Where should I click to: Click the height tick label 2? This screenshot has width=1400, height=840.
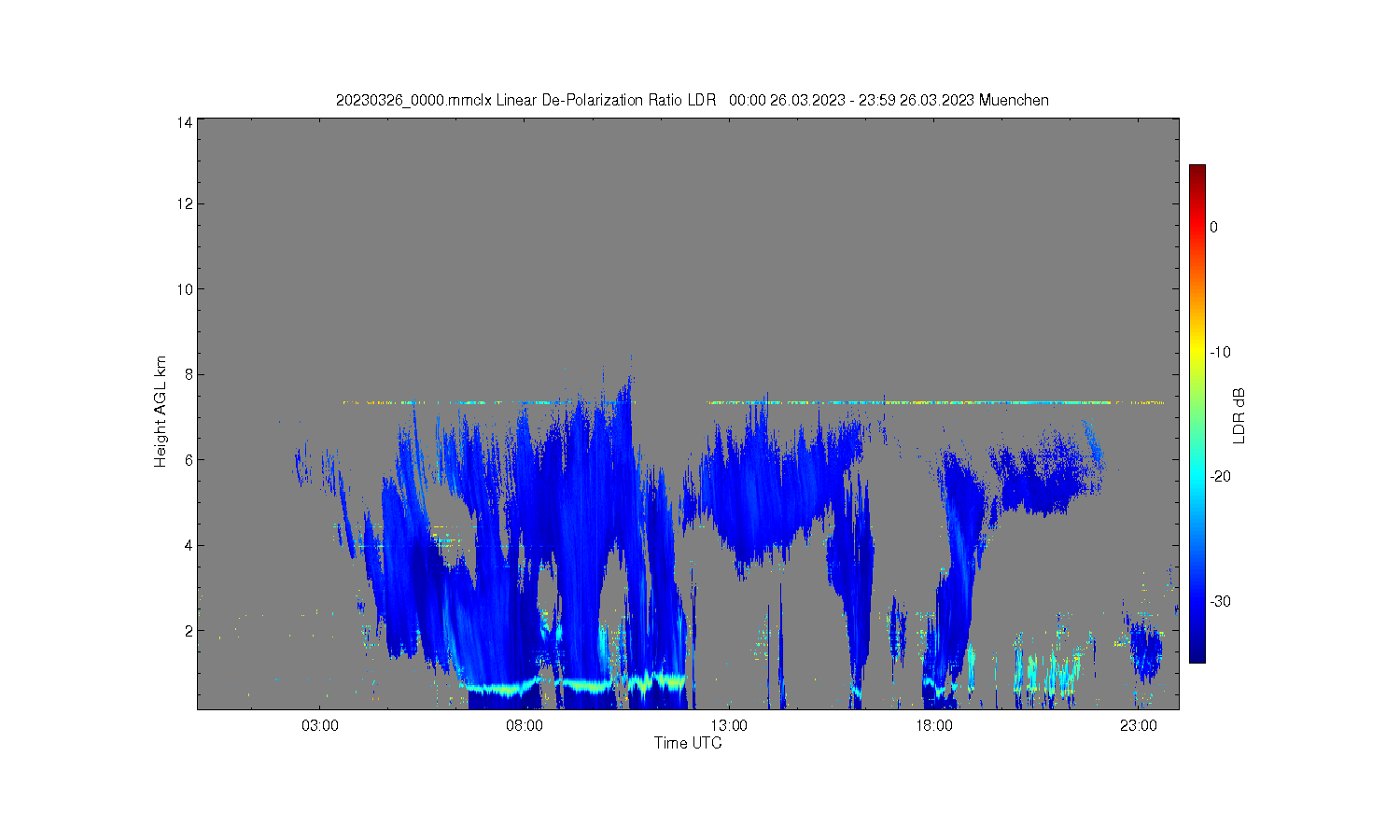pos(189,631)
